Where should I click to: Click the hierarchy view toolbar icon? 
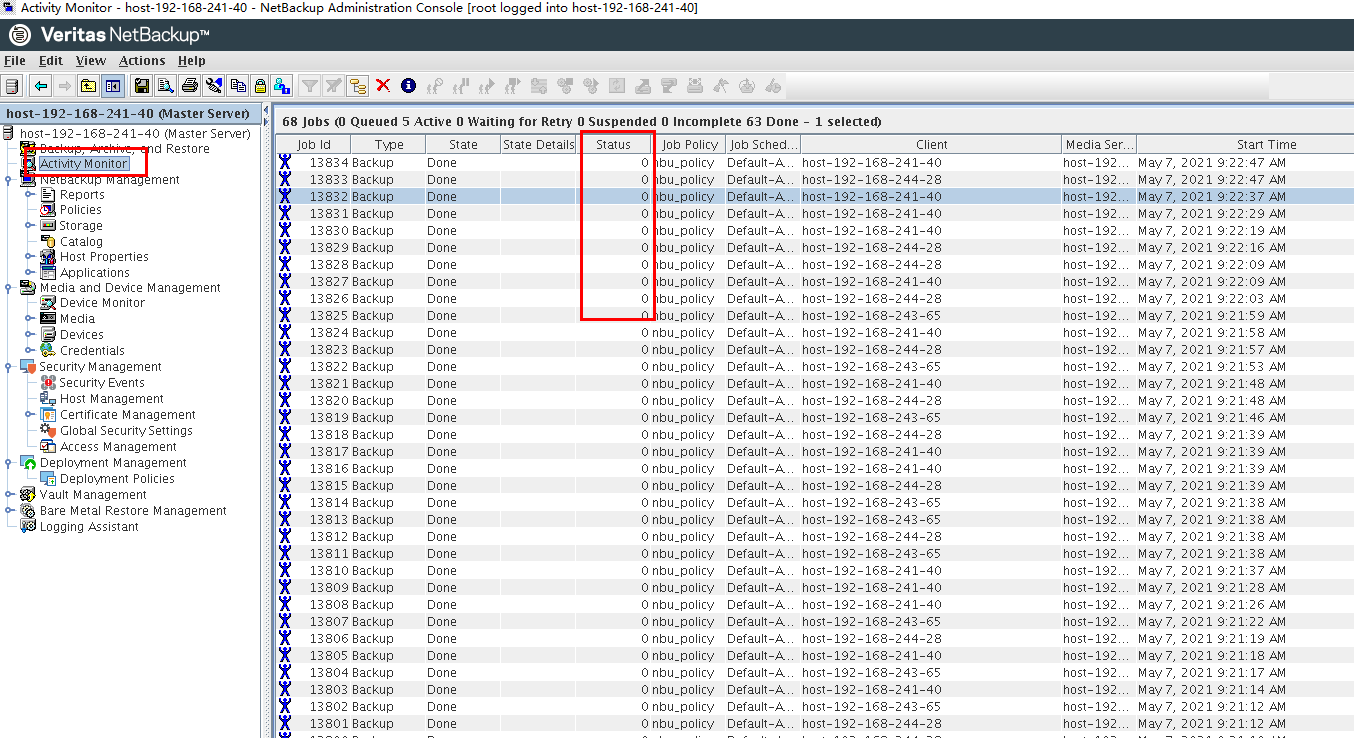coord(358,86)
